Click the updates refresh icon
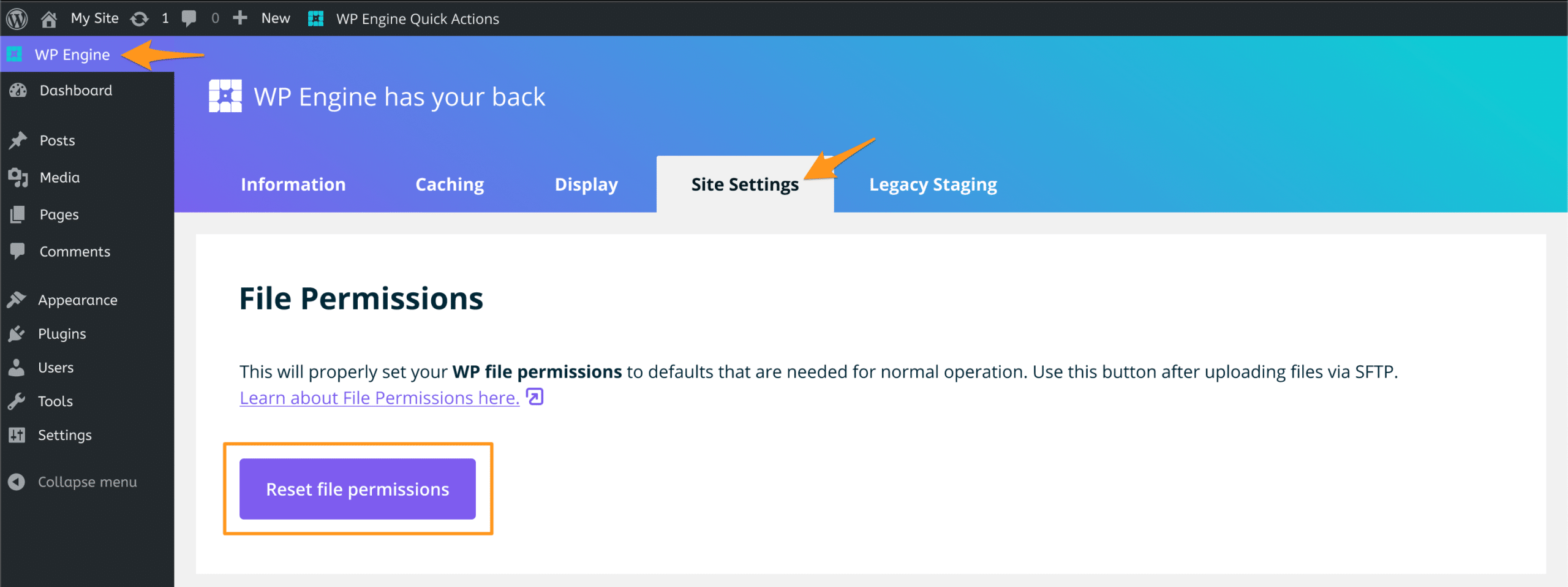The image size is (1568, 587). coord(140,19)
